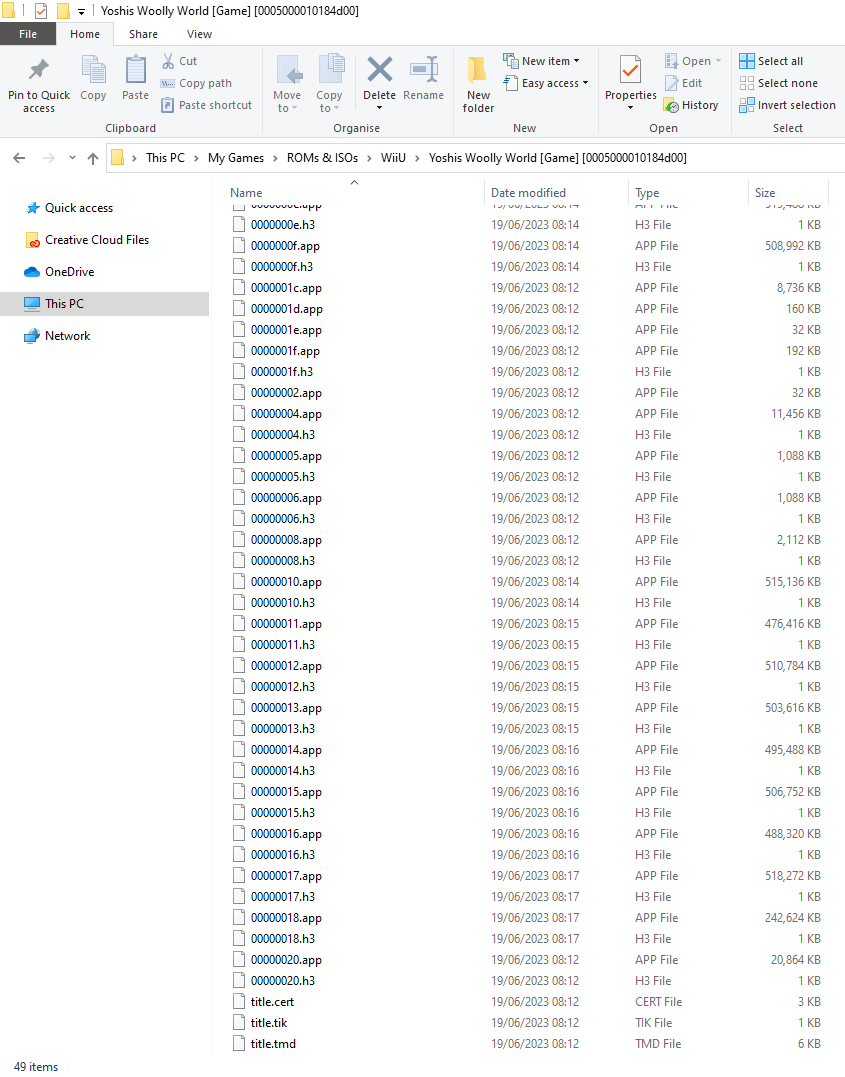Click the file icon of title.tmd
This screenshot has height=1077, width=845.
point(238,1043)
